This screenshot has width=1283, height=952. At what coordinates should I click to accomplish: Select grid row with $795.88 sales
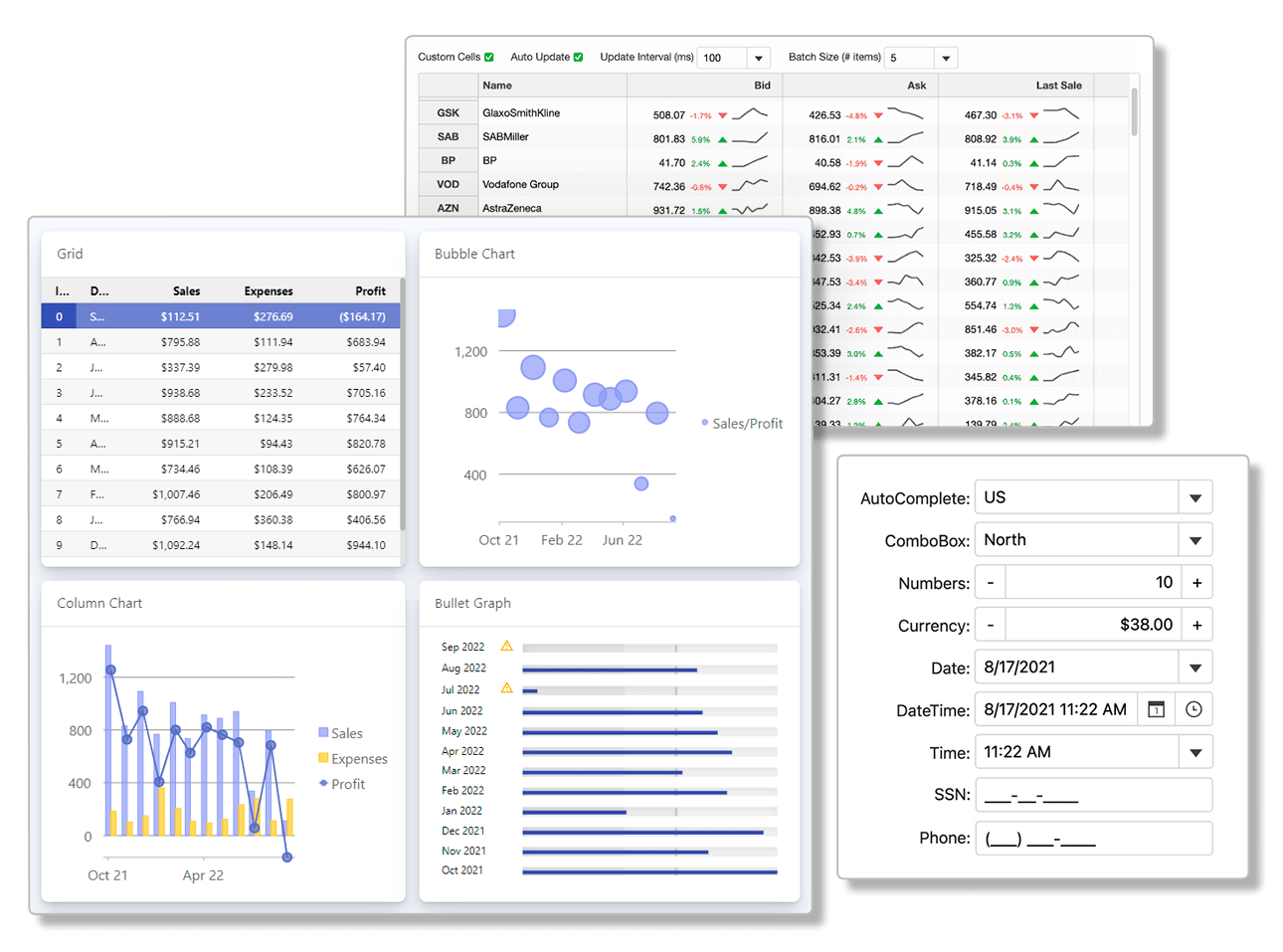pyautogui.click(x=221, y=342)
